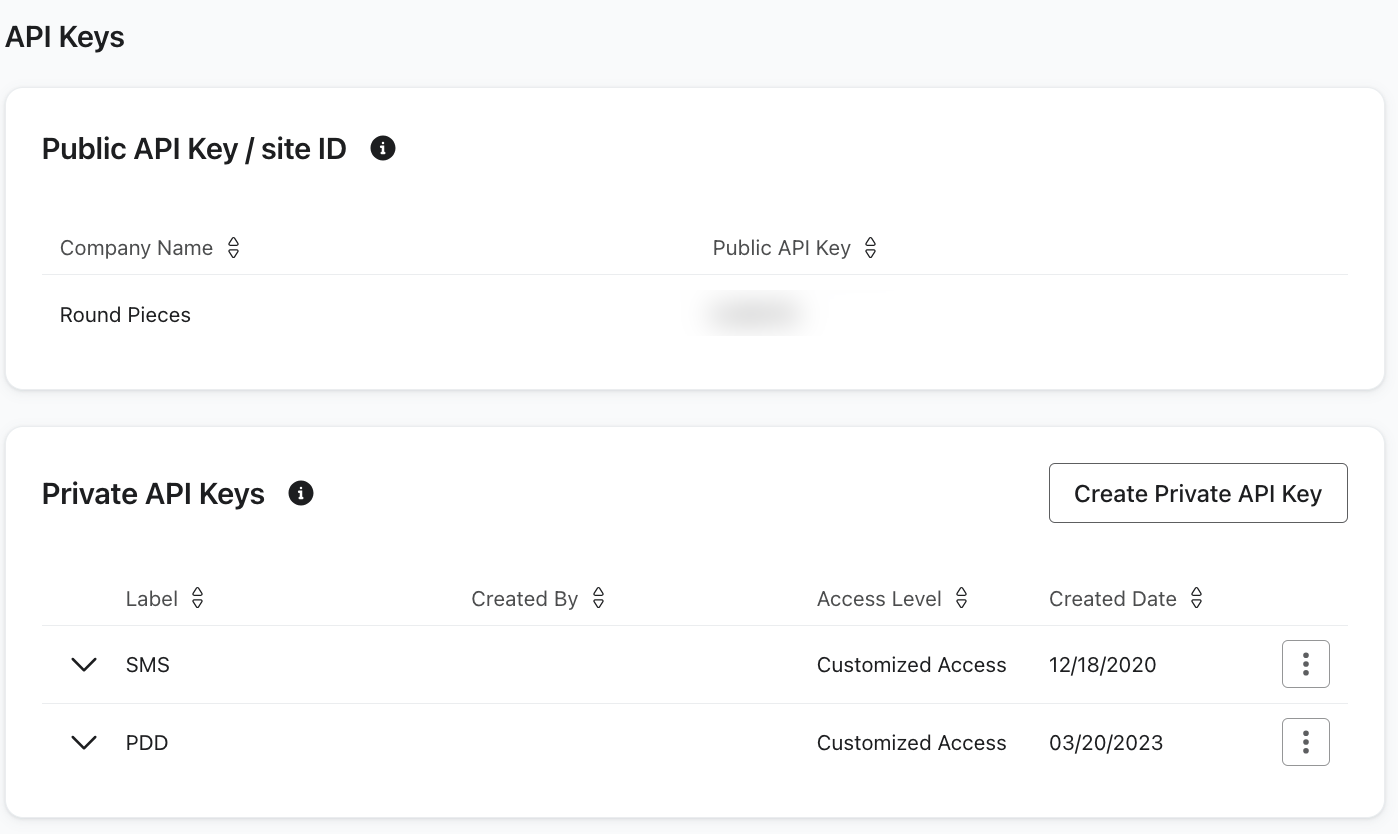Click the sort arrows next to Access Level
The height and width of the screenshot is (834, 1398).
(x=961, y=598)
